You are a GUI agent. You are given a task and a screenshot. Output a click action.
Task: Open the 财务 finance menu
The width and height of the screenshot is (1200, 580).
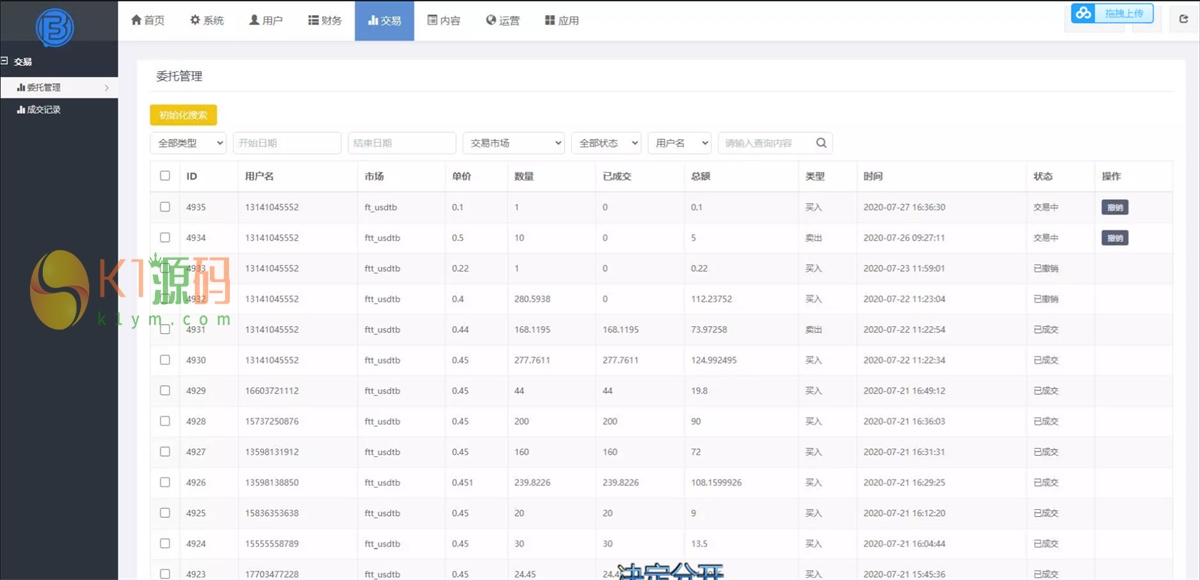click(325, 20)
